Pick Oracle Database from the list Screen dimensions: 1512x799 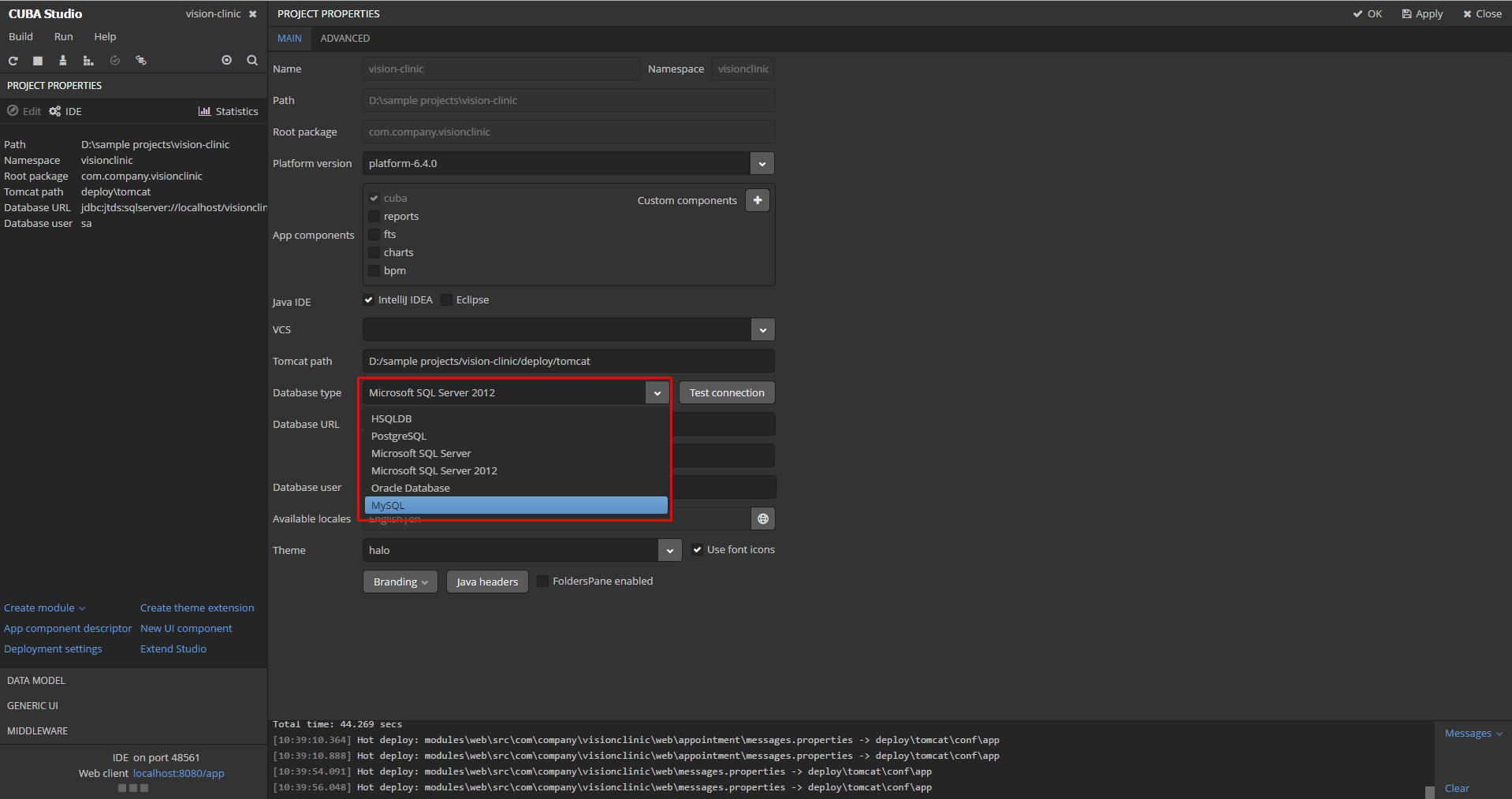(x=516, y=489)
